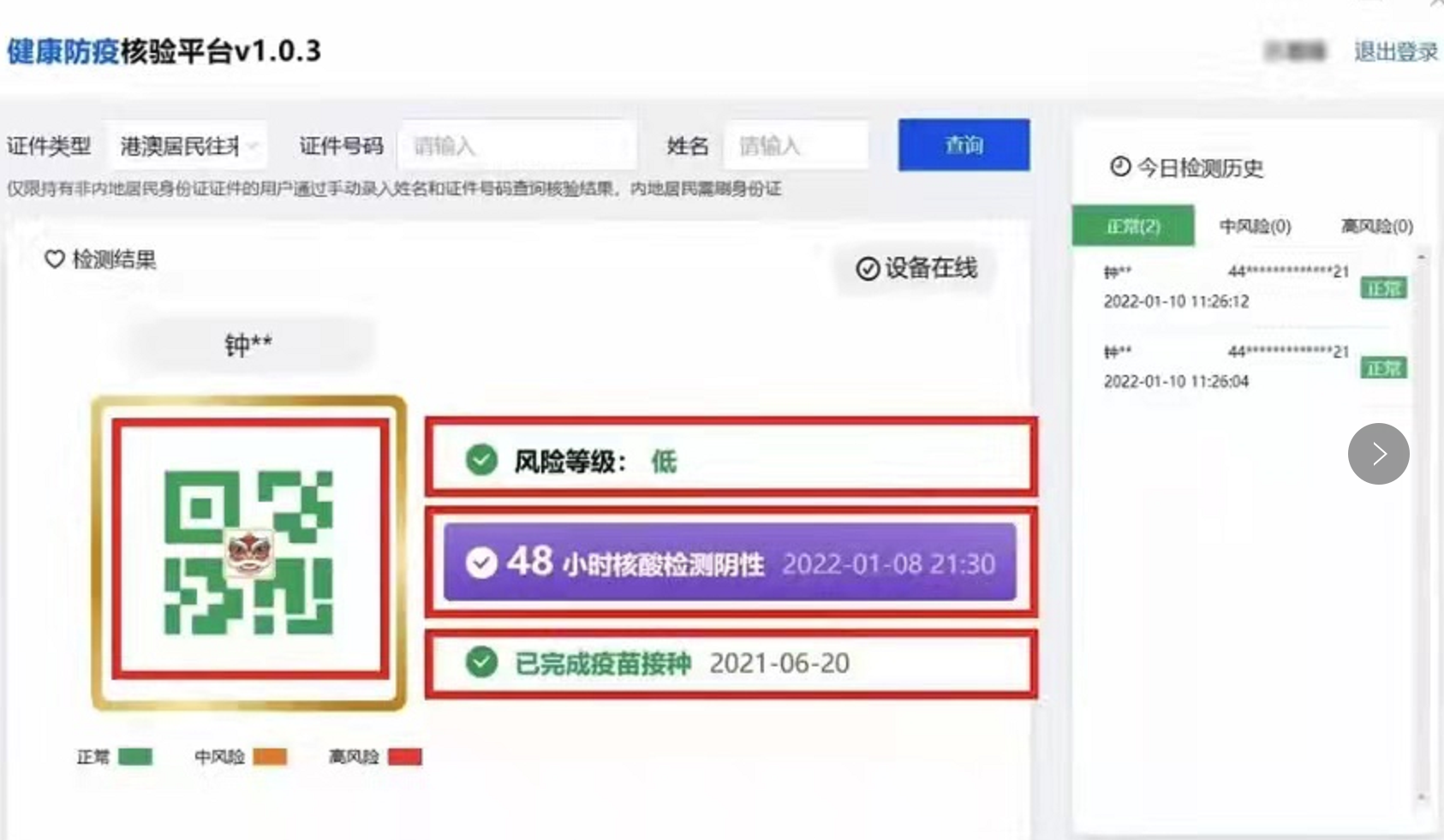Click the 退出登录 logout link
Image resolution: width=1444 pixels, height=840 pixels.
pyautogui.click(x=1395, y=51)
